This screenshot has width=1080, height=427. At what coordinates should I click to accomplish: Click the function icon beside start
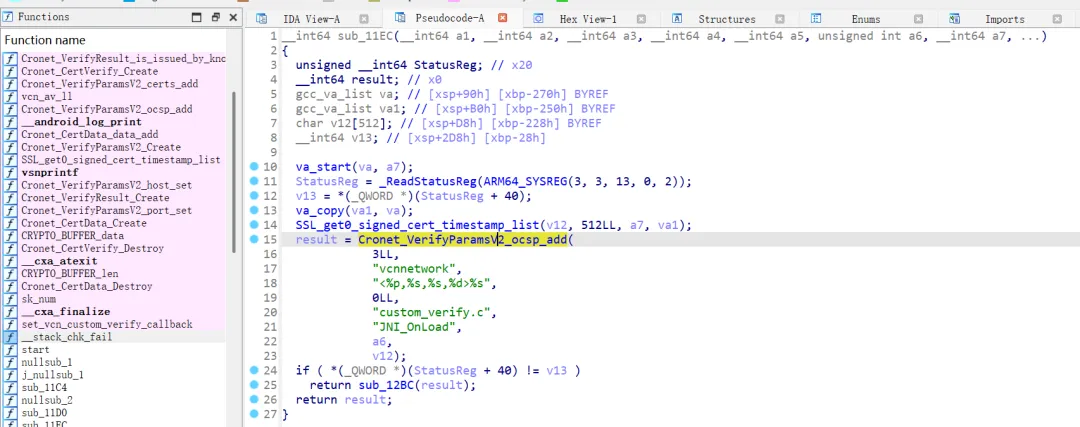[10, 350]
